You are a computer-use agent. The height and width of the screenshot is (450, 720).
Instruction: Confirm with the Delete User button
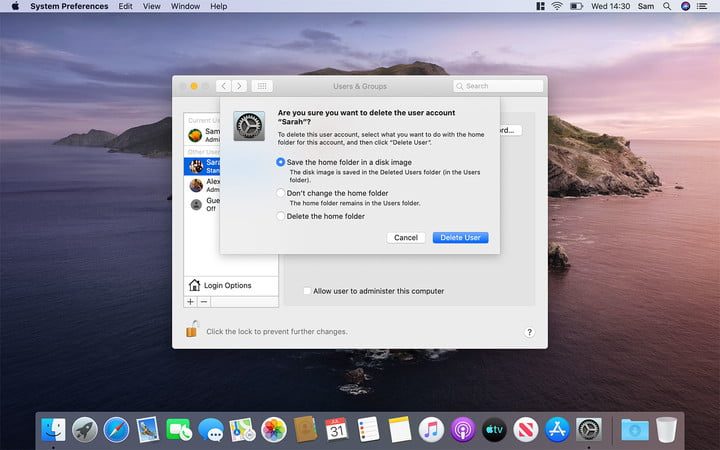tap(460, 238)
